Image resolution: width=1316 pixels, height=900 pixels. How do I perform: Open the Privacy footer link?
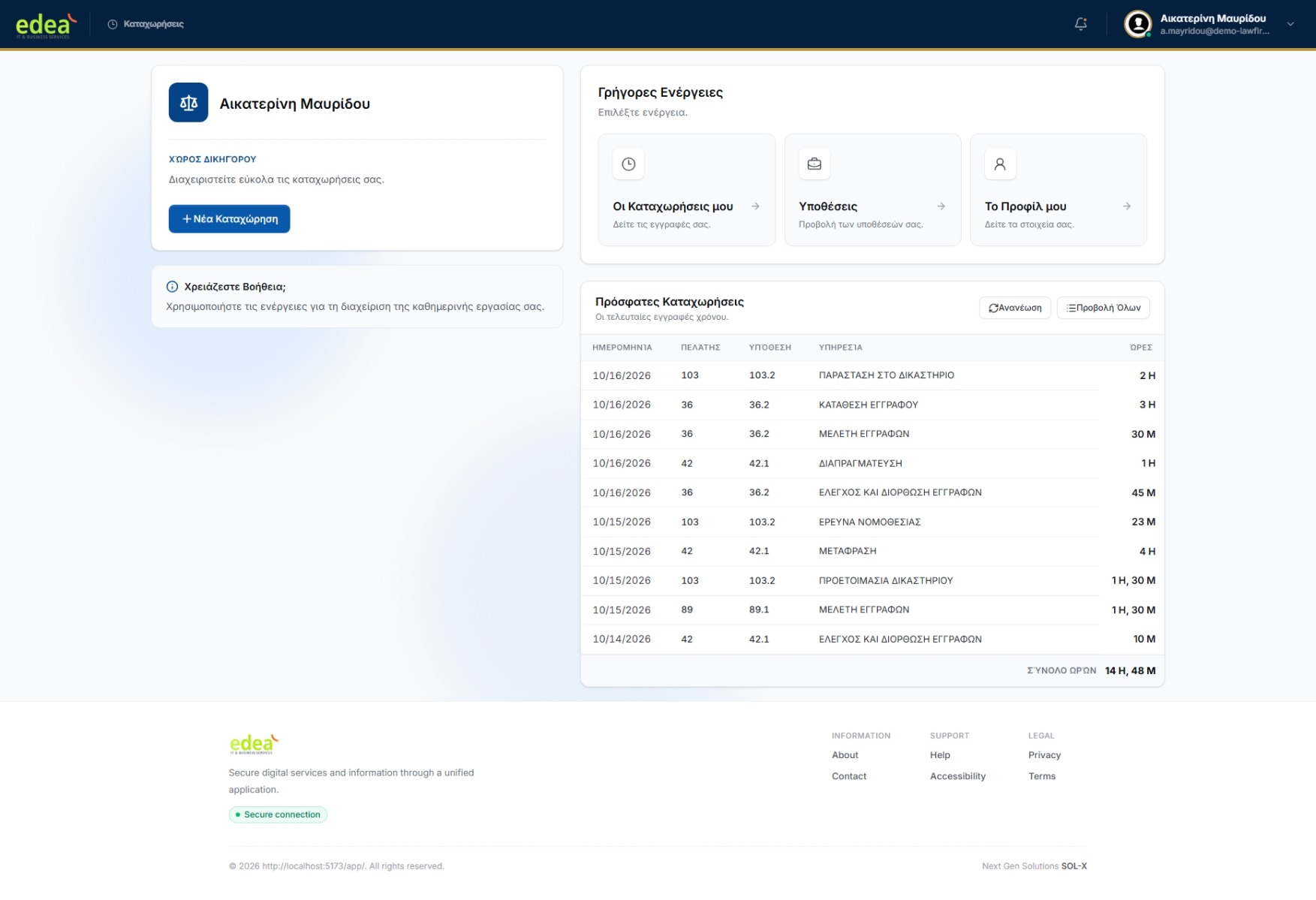1043,755
